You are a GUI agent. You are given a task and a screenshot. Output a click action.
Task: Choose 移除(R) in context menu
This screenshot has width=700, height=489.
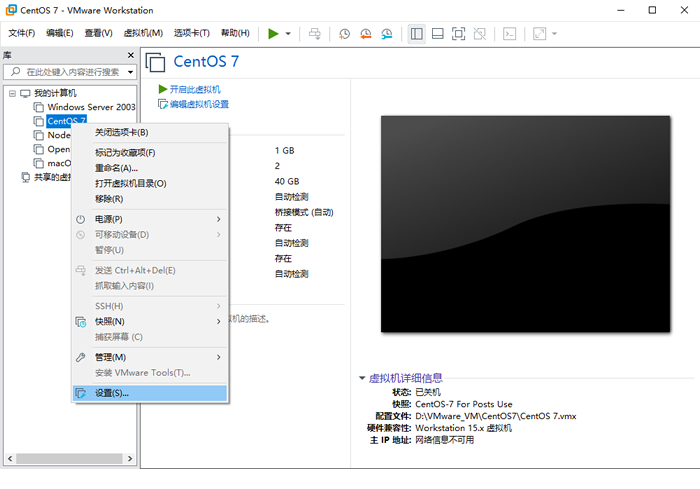pos(150,199)
